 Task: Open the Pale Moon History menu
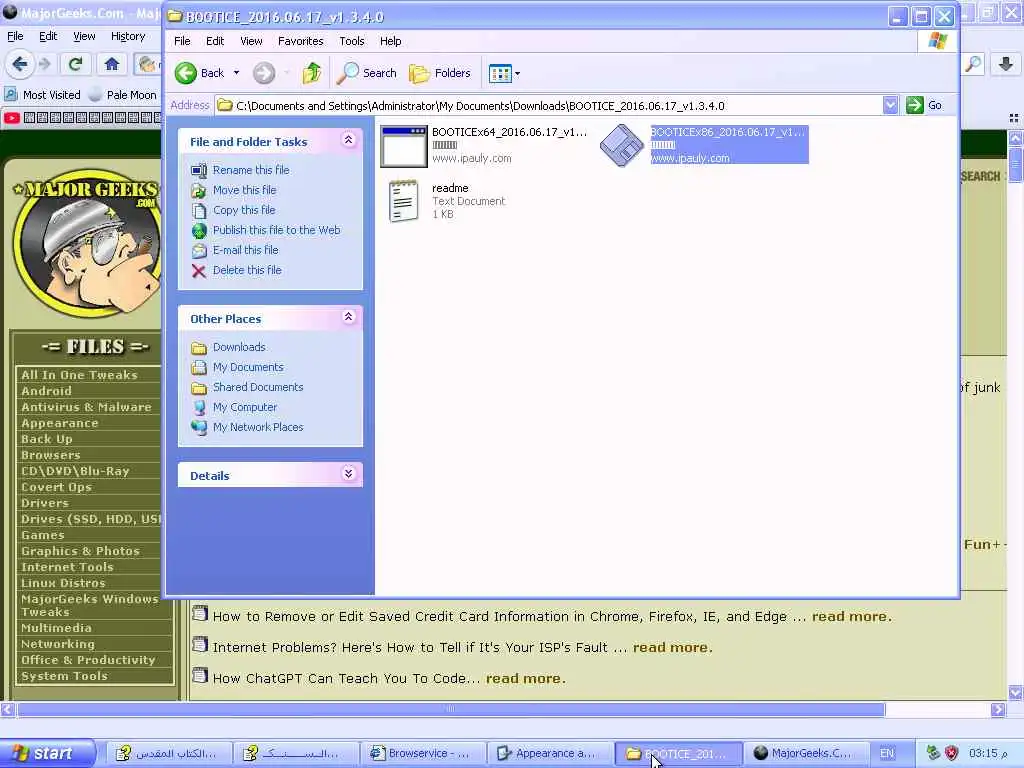coord(127,37)
